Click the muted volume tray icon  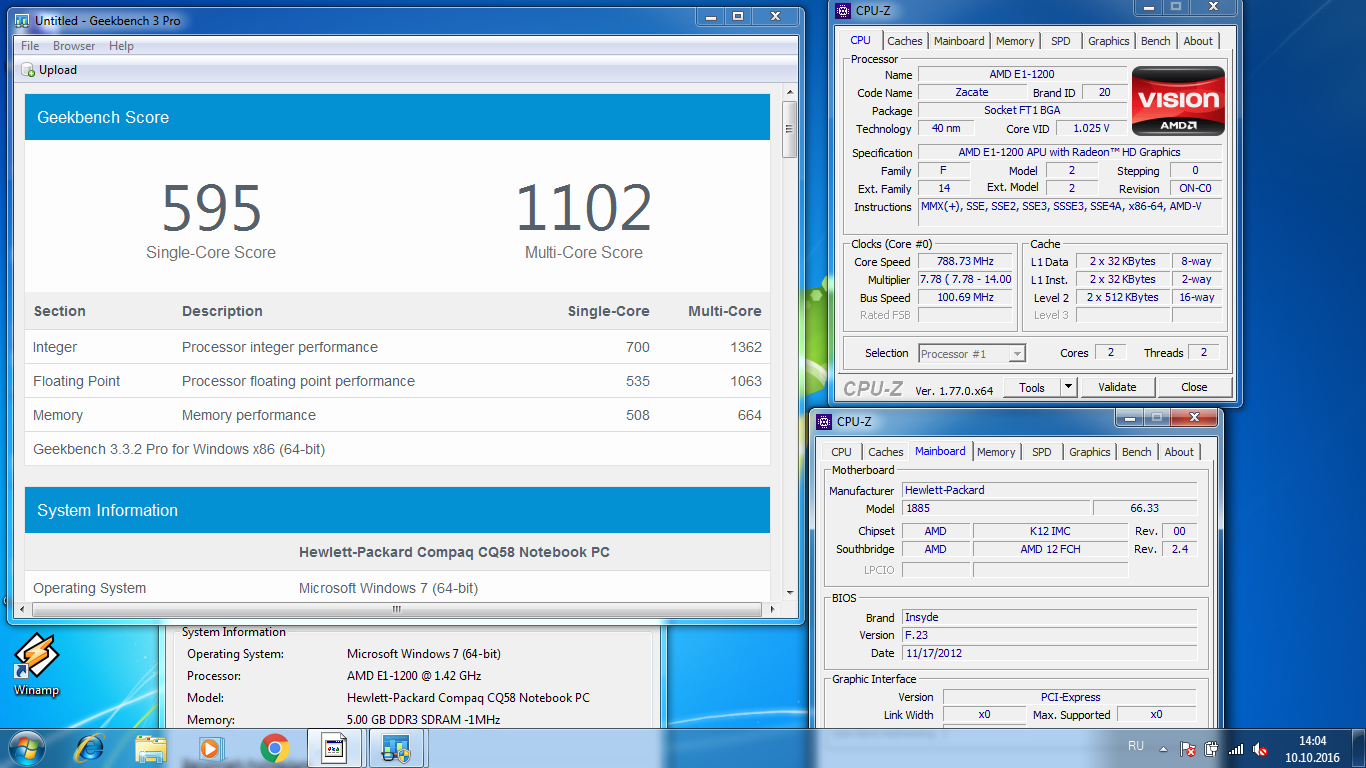[x=1260, y=748]
